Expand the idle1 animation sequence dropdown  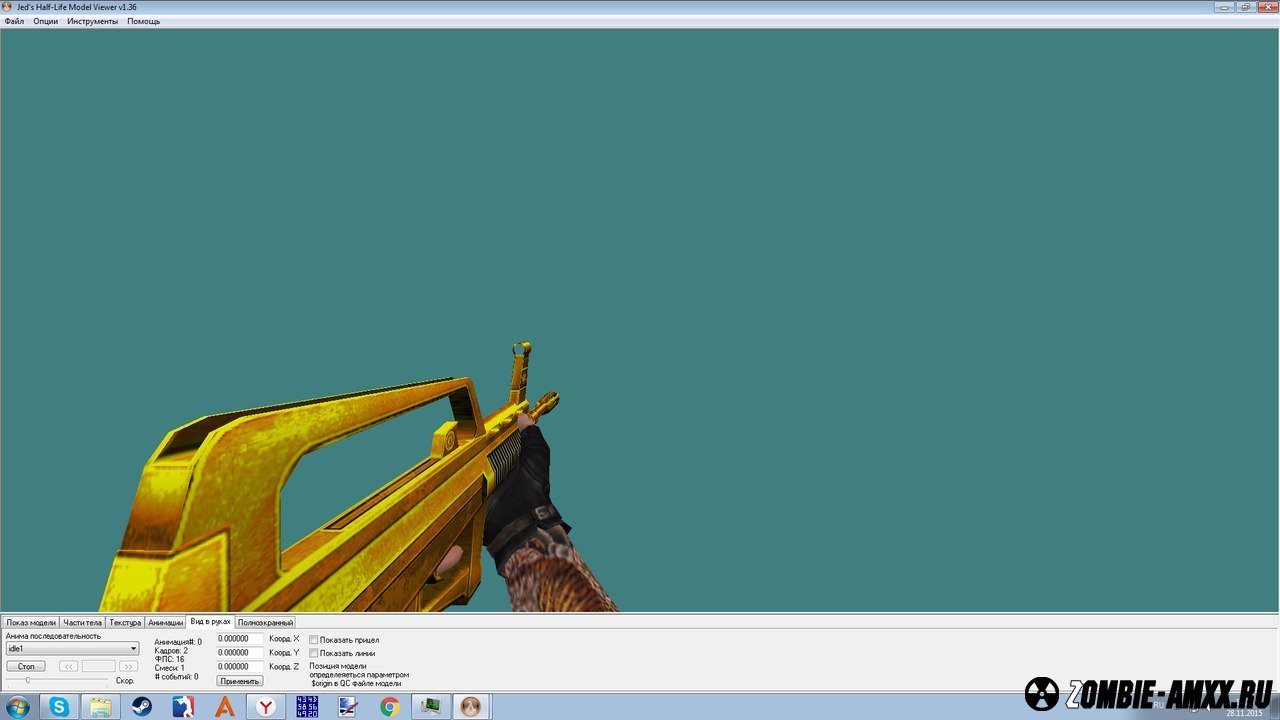tap(72, 648)
